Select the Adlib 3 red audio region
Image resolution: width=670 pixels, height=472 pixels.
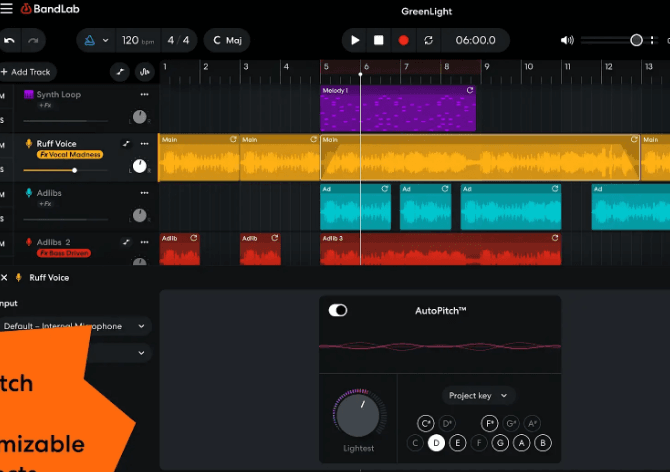pyautogui.click(x=441, y=249)
